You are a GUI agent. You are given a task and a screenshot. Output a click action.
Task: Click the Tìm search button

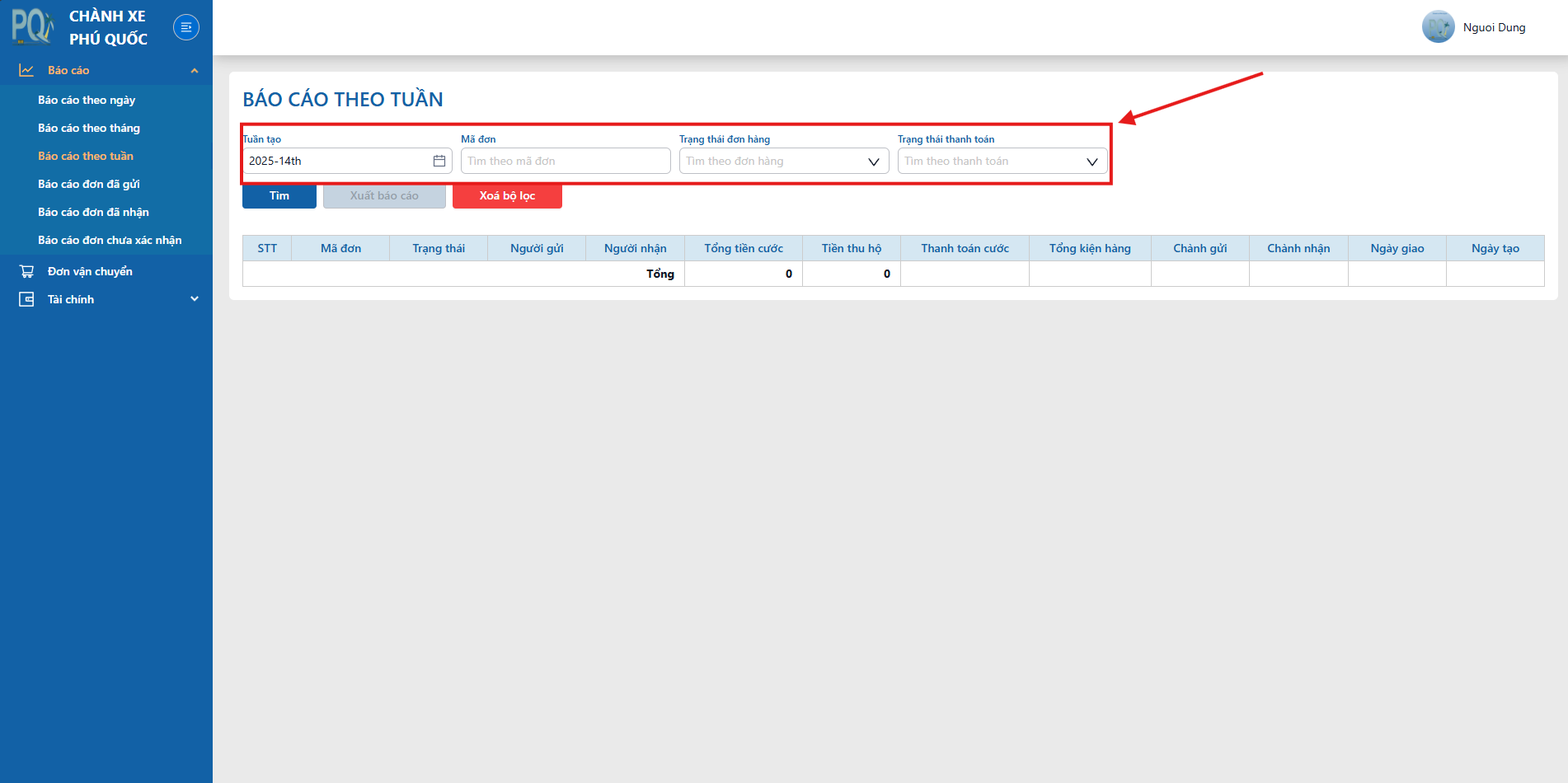click(x=279, y=196)
